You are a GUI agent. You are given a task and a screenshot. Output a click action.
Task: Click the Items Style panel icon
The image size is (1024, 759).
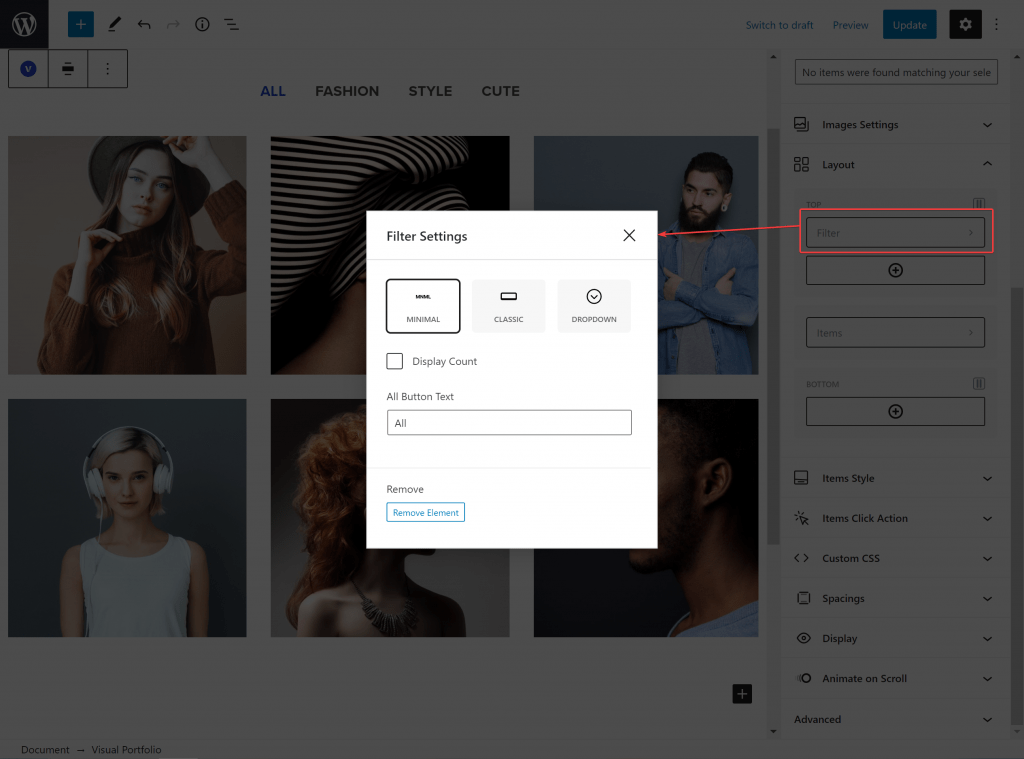801,478
